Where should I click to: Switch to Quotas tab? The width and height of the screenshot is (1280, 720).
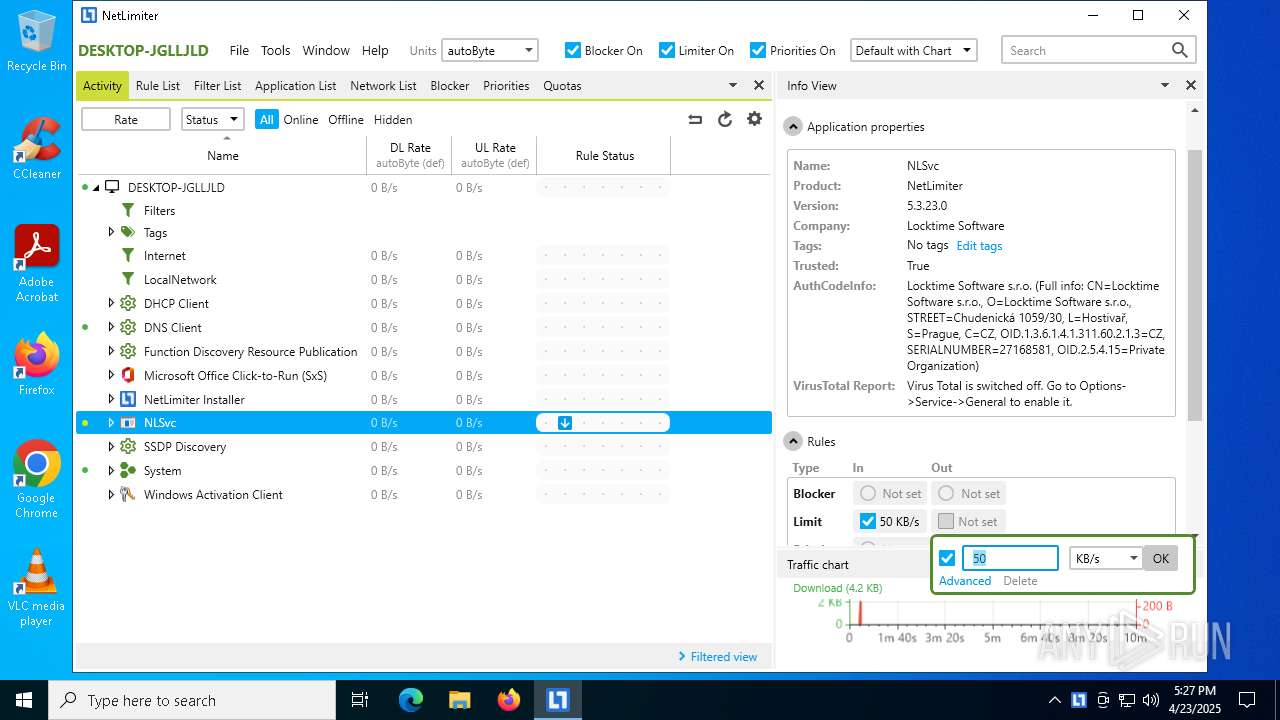tap(562, 86)
